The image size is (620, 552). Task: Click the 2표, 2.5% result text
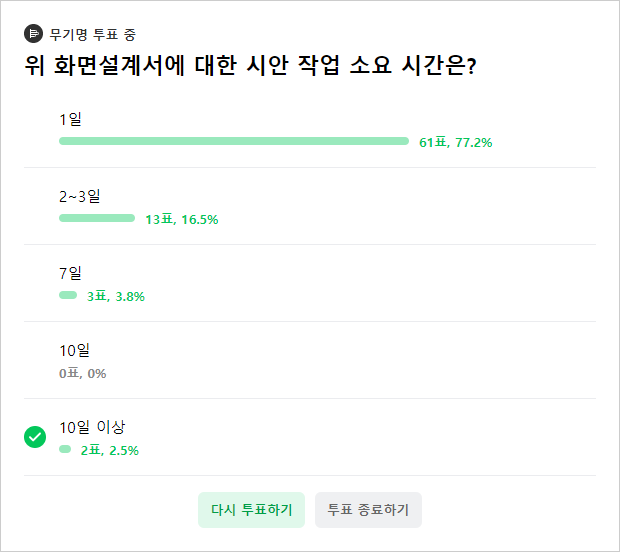(110, 451)
